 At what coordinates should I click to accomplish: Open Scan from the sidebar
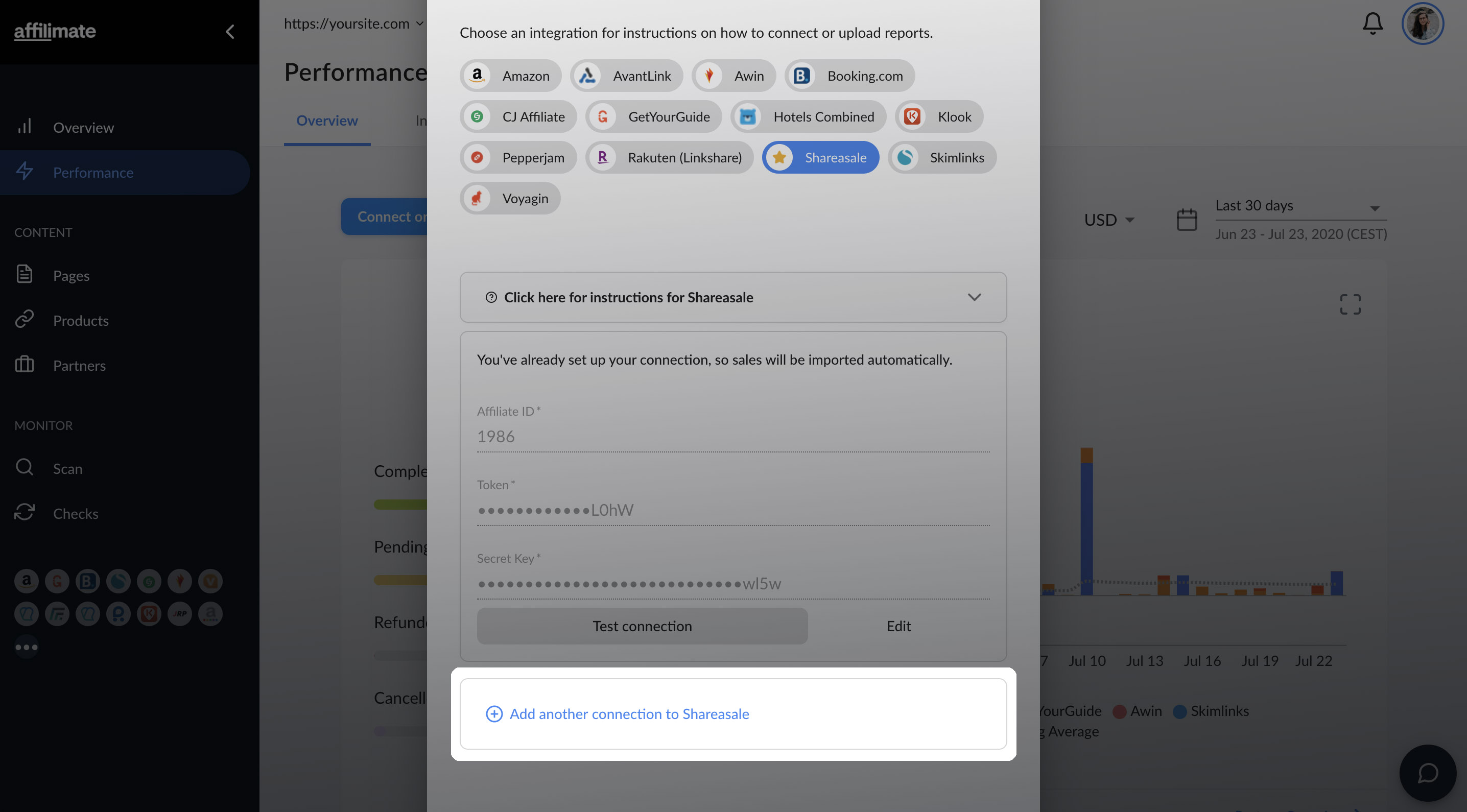tap(67, 468)
